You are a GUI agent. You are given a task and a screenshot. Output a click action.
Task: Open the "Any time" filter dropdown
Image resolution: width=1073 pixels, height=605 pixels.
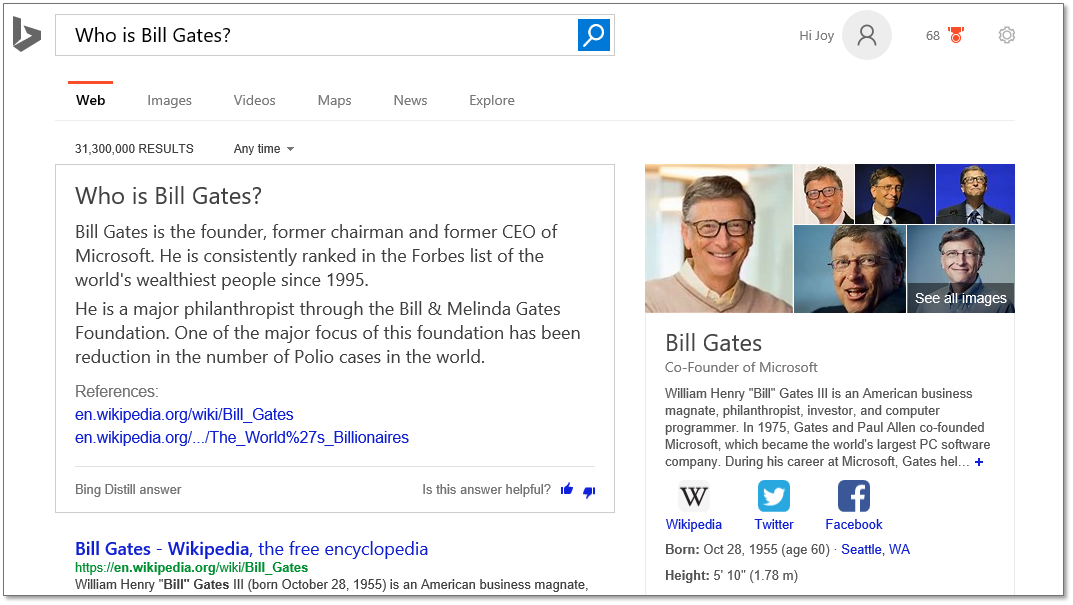click(x=263, y=148)
